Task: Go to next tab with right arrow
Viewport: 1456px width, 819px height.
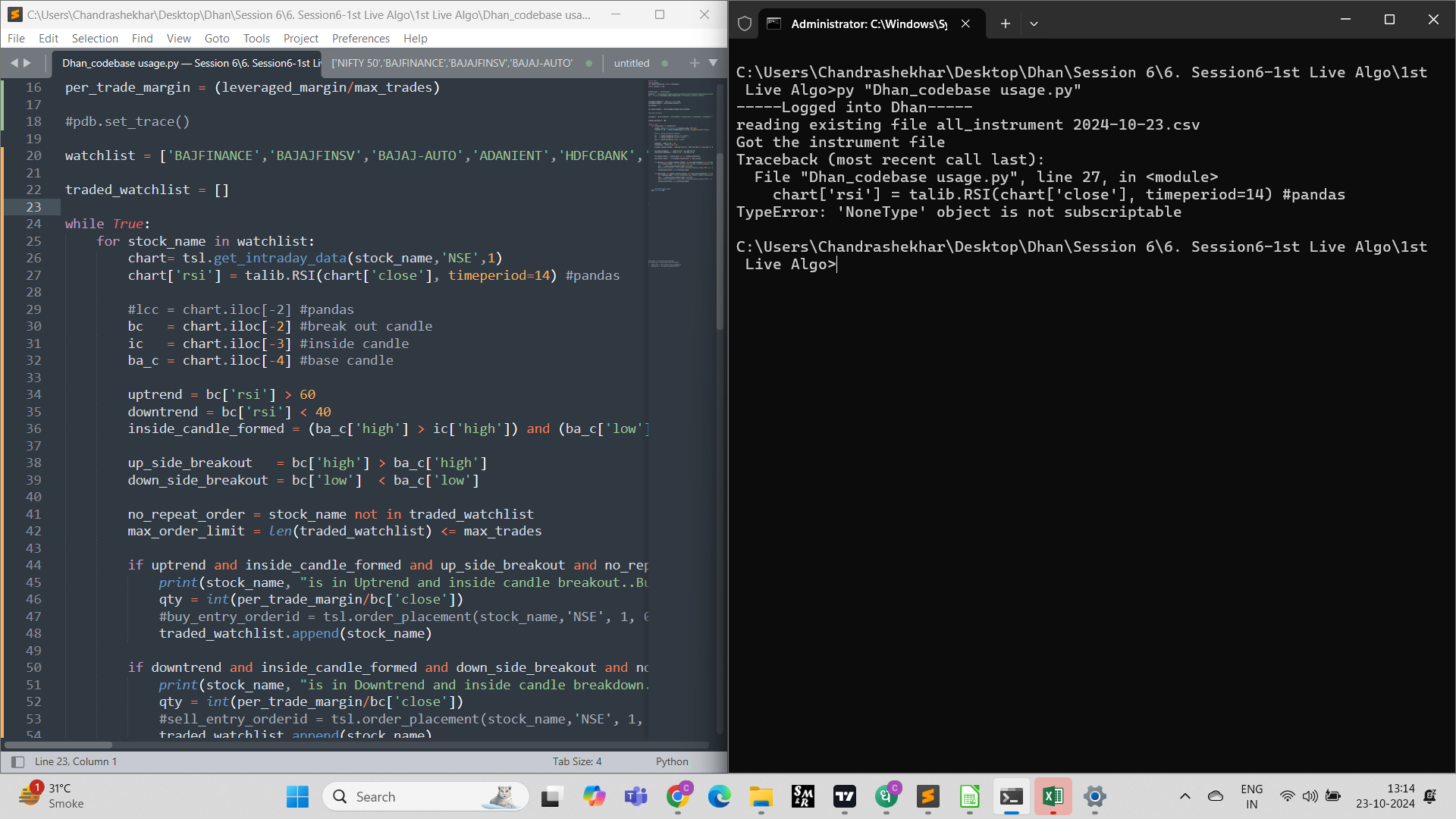Action: (28, 63)
